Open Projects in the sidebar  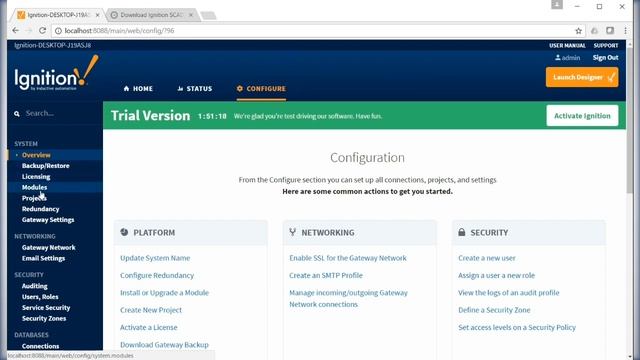click(x=34, y=198)
